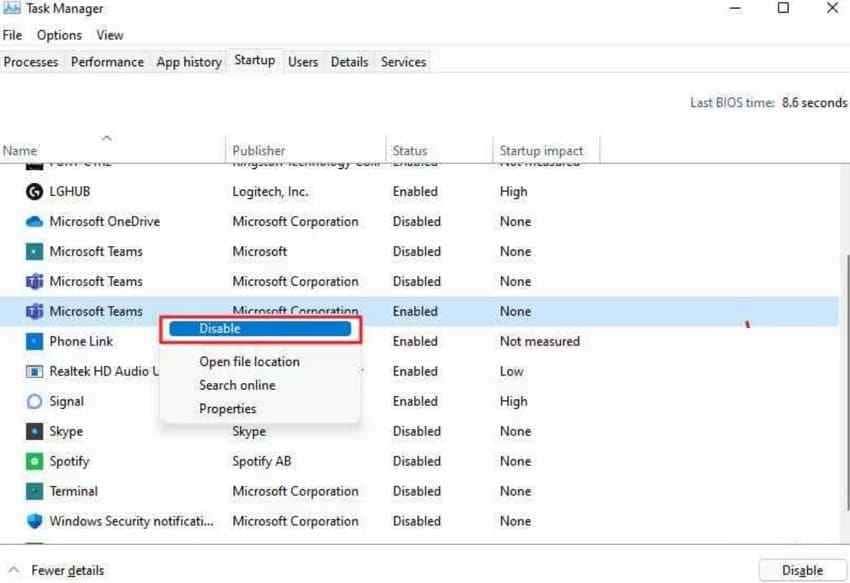Click the Terminal app icon
This screenshot has width=850, height=583.
point(34,491)
